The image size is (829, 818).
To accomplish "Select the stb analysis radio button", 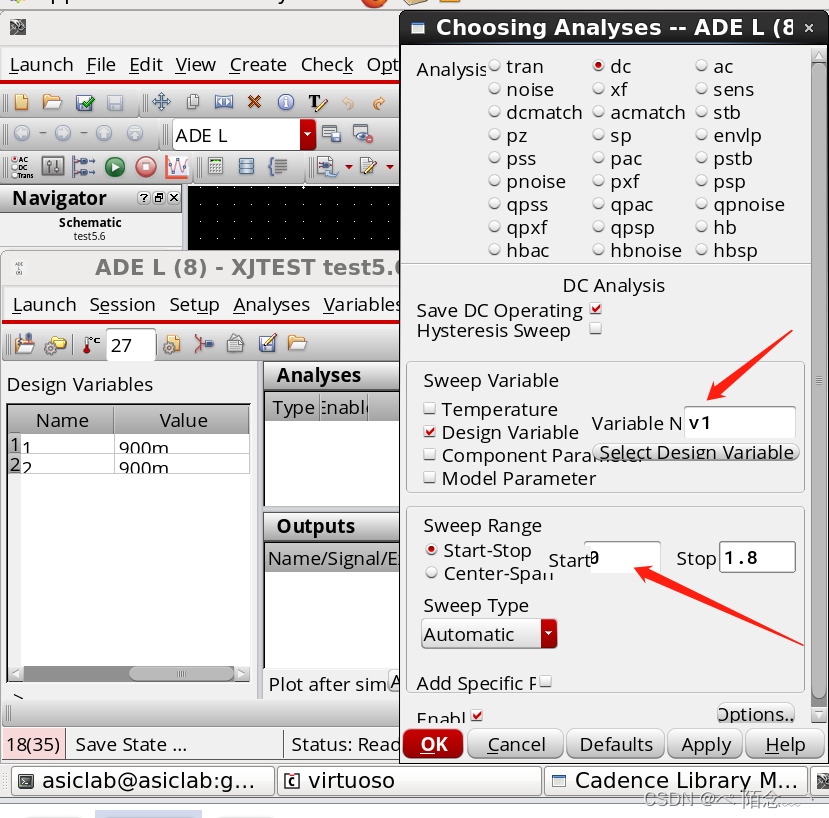I will point(701,112).
